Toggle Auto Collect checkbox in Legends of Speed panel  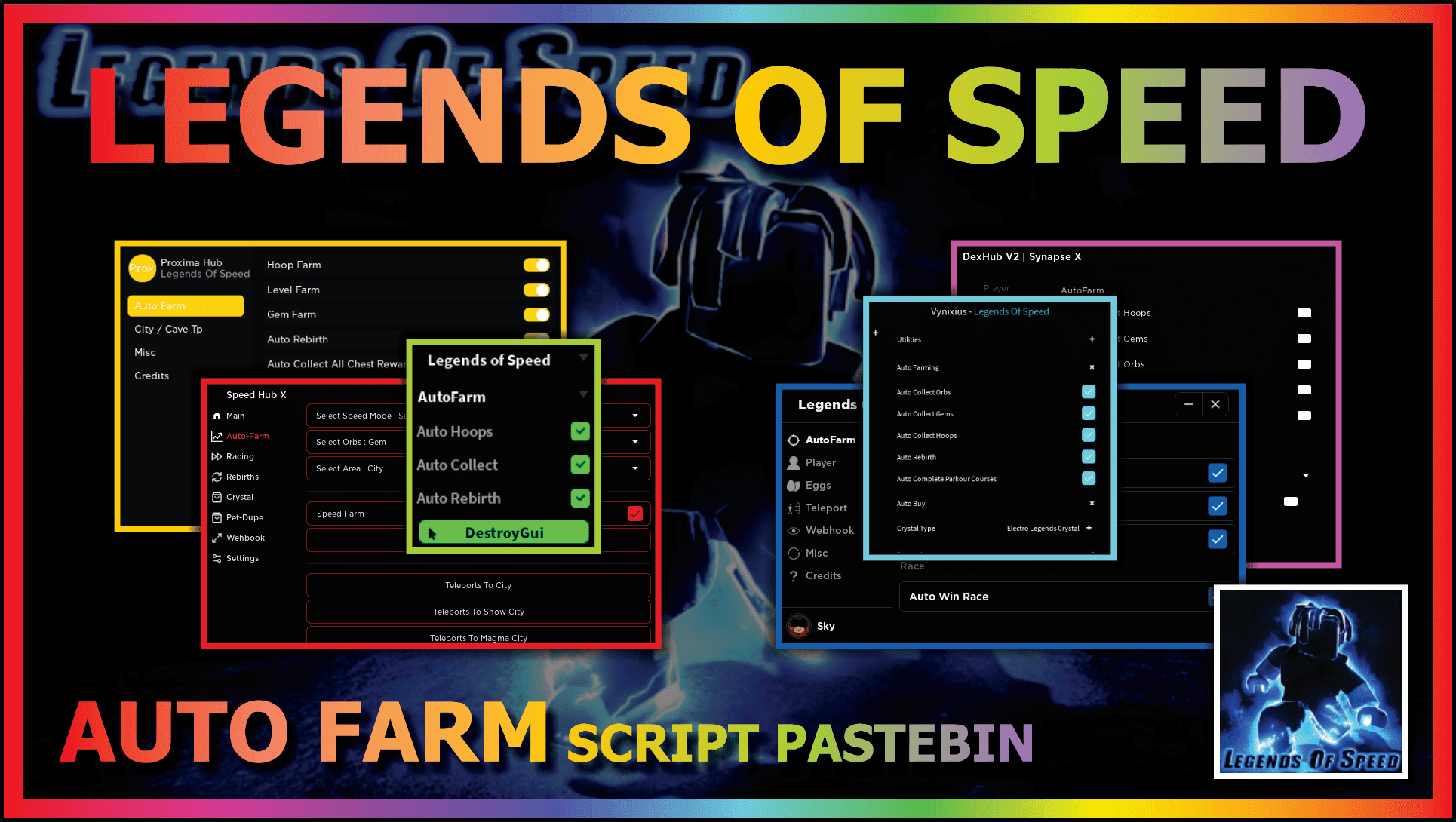[578, 464]
